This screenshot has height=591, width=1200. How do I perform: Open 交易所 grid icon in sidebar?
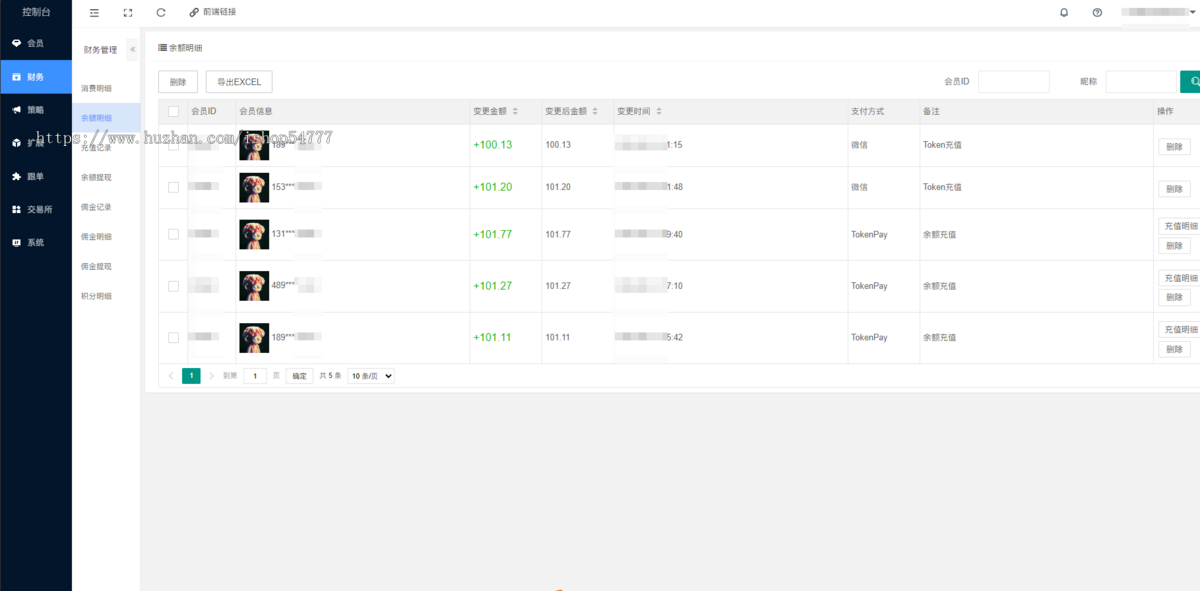point(16,209)
